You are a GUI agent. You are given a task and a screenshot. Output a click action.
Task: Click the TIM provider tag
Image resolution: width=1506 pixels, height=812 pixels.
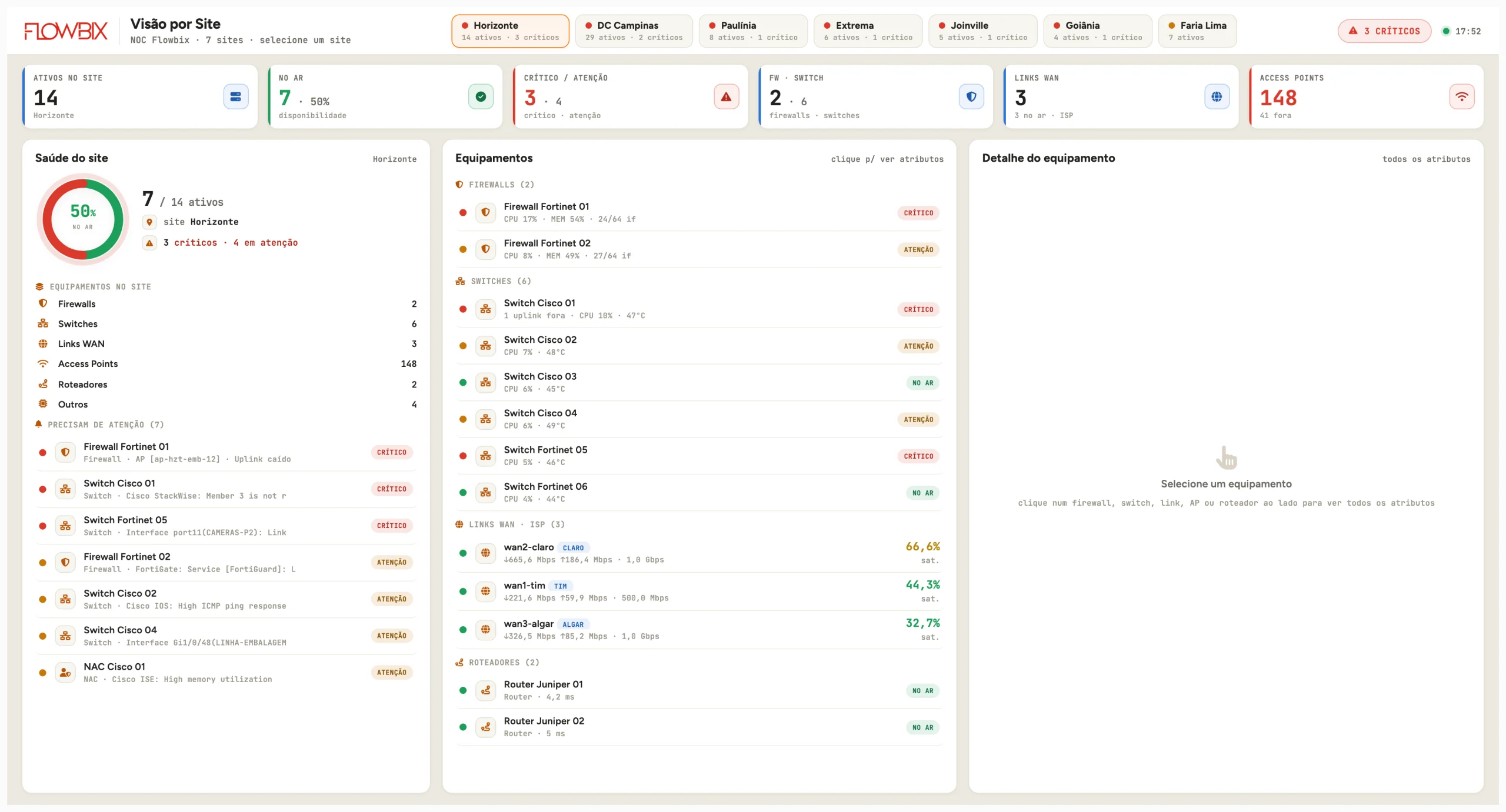click(560, 586)
